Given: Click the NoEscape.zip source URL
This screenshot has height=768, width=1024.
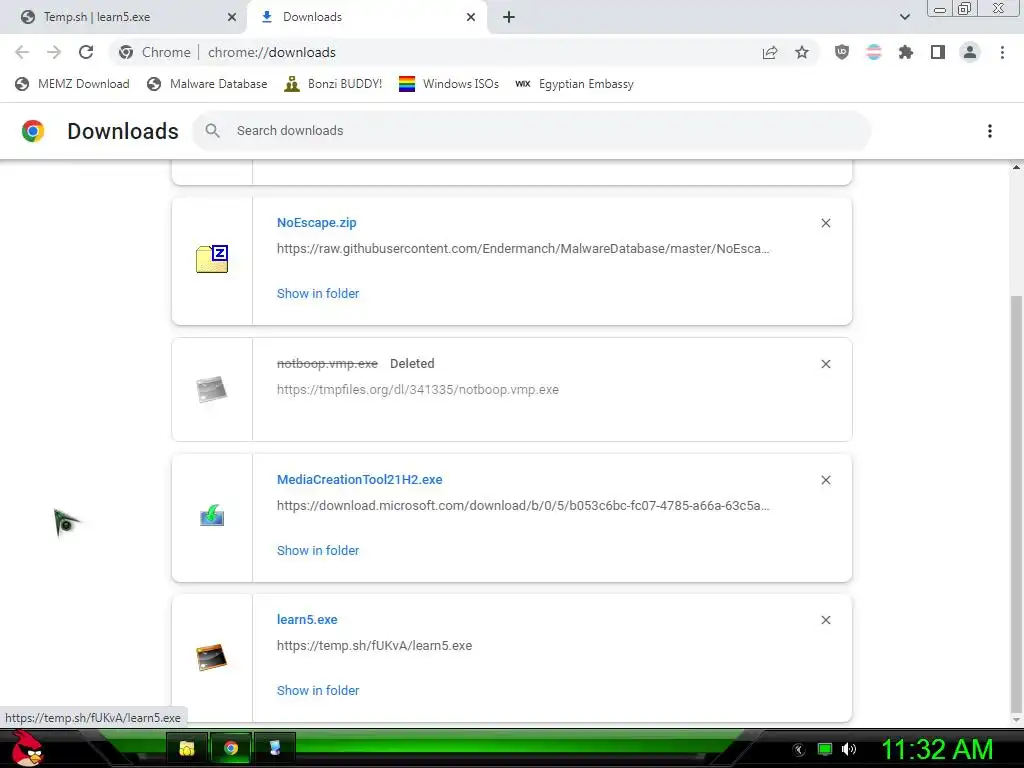Looking at the screenshot, I should [523, 249].
